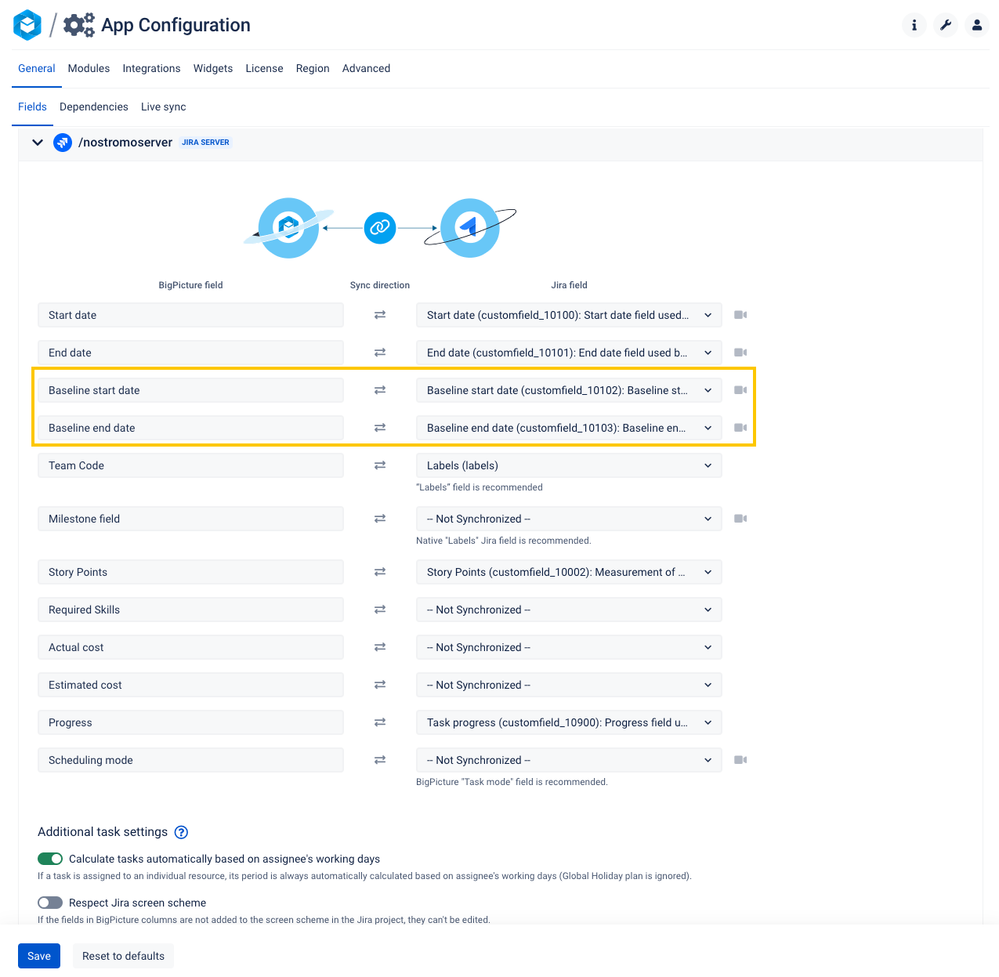Click sync arrows for Milestone field
999x977 pixels.
coord(380,519)
